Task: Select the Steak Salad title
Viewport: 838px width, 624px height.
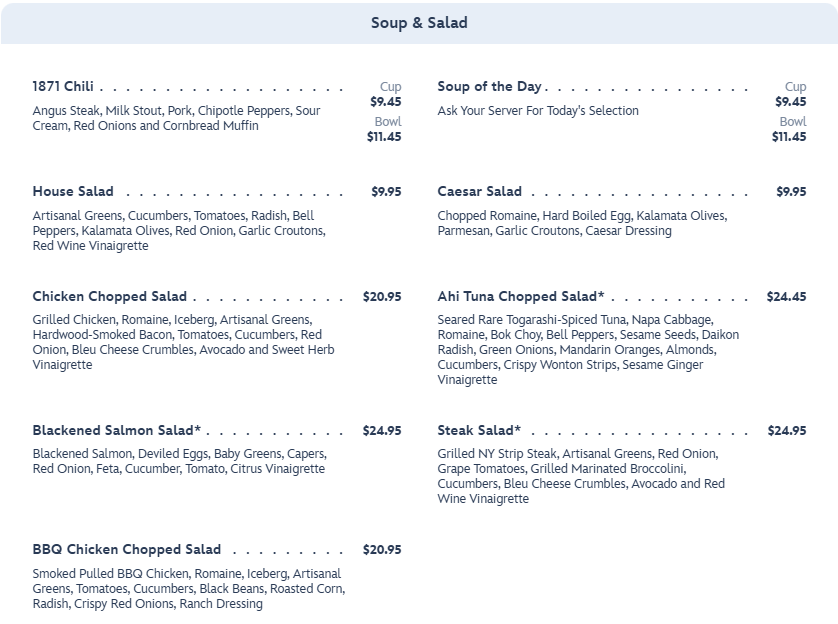Action: tap(479, 431)
